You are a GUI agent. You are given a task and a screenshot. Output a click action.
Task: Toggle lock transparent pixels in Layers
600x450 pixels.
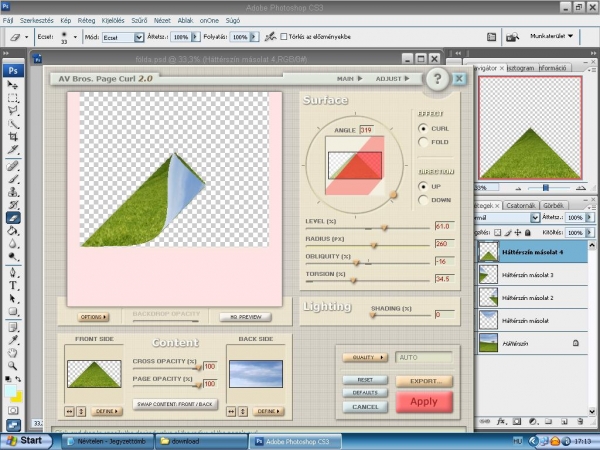497,232
